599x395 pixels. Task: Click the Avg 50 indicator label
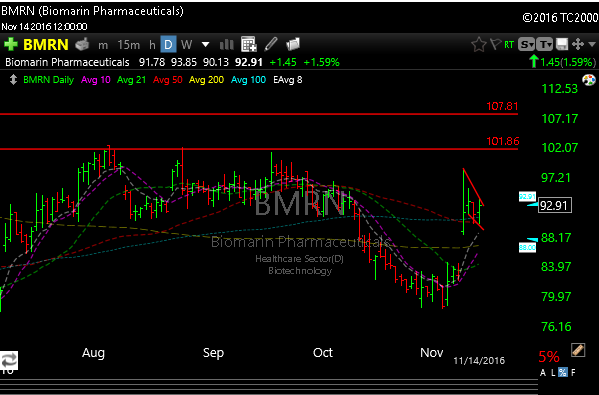tap(168, 80)
